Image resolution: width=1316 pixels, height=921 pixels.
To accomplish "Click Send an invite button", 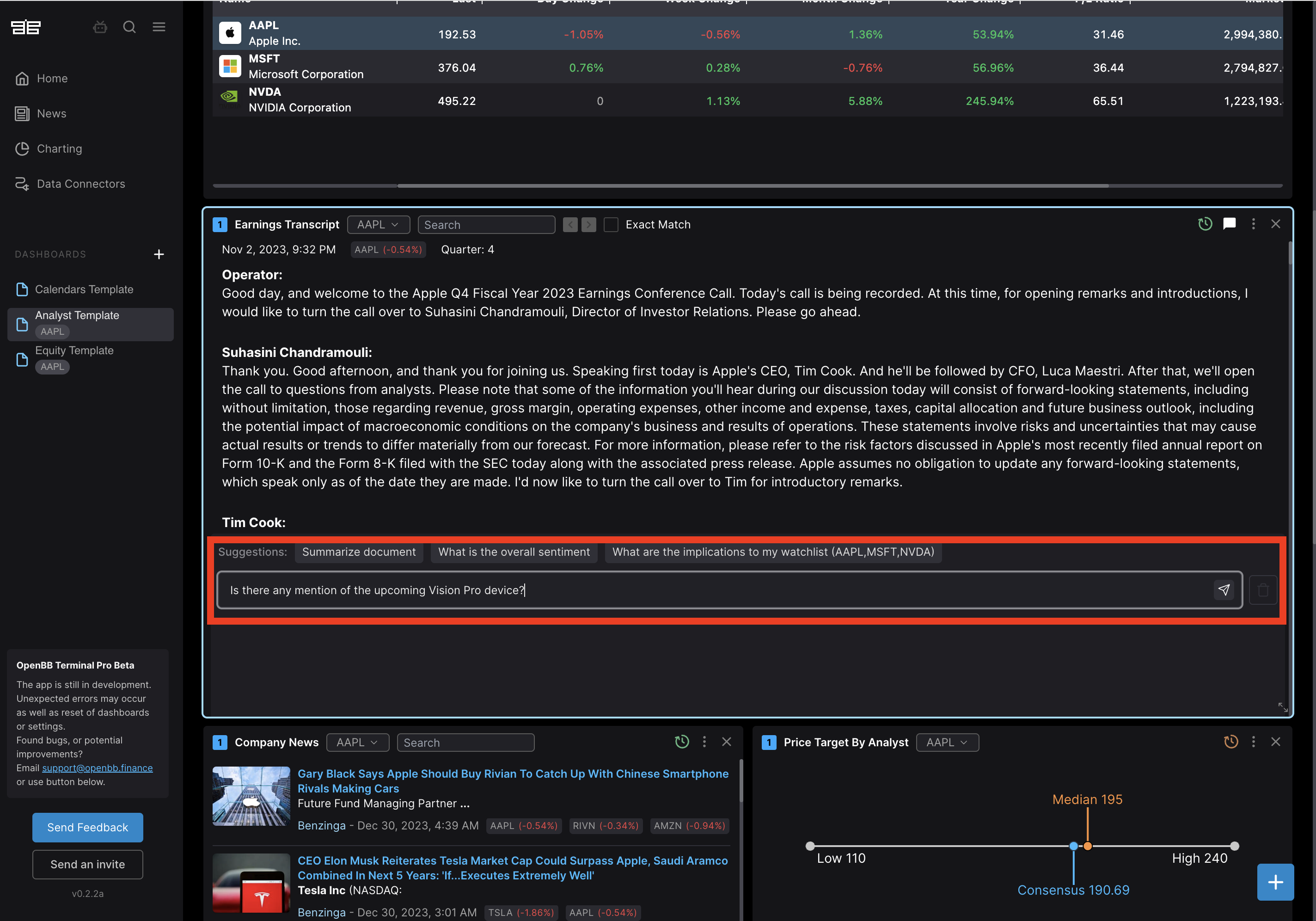I will (88, 864).
